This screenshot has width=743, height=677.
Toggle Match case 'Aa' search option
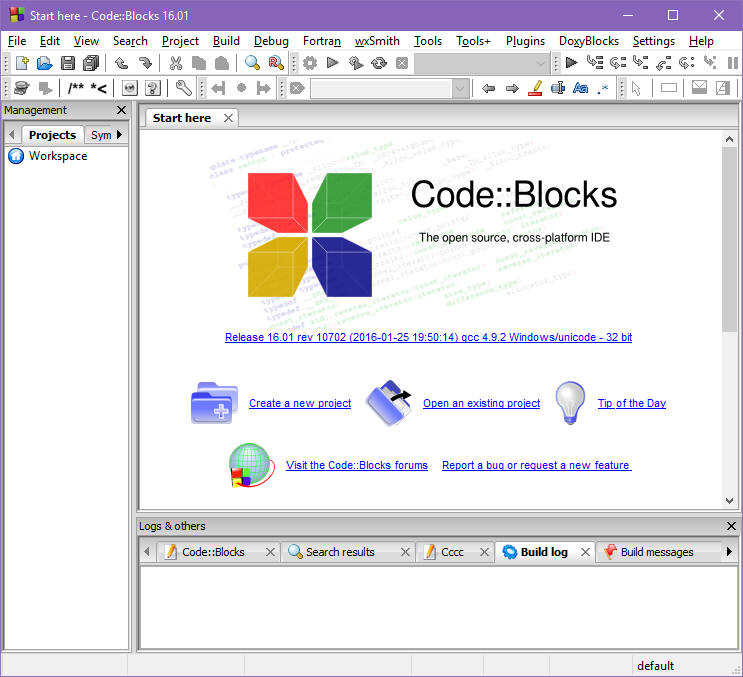point(580,88)
